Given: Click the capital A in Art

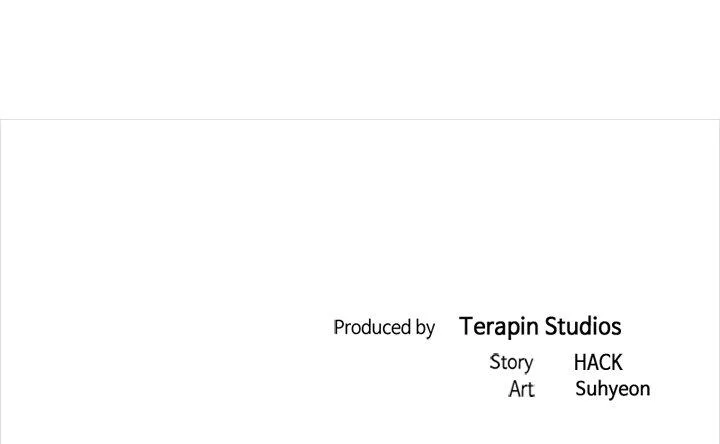Looking at the screenshot, I should click(x=514, y=390).
